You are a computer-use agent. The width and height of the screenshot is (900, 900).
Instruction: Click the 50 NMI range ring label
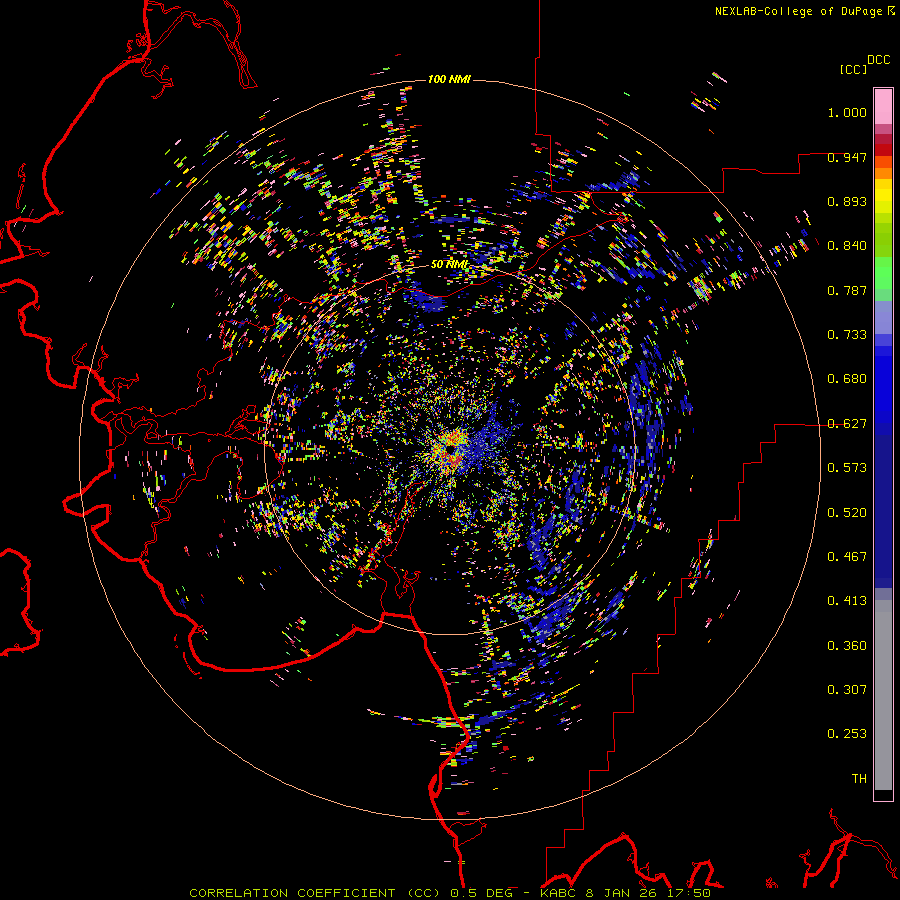[x=449, y=265]
